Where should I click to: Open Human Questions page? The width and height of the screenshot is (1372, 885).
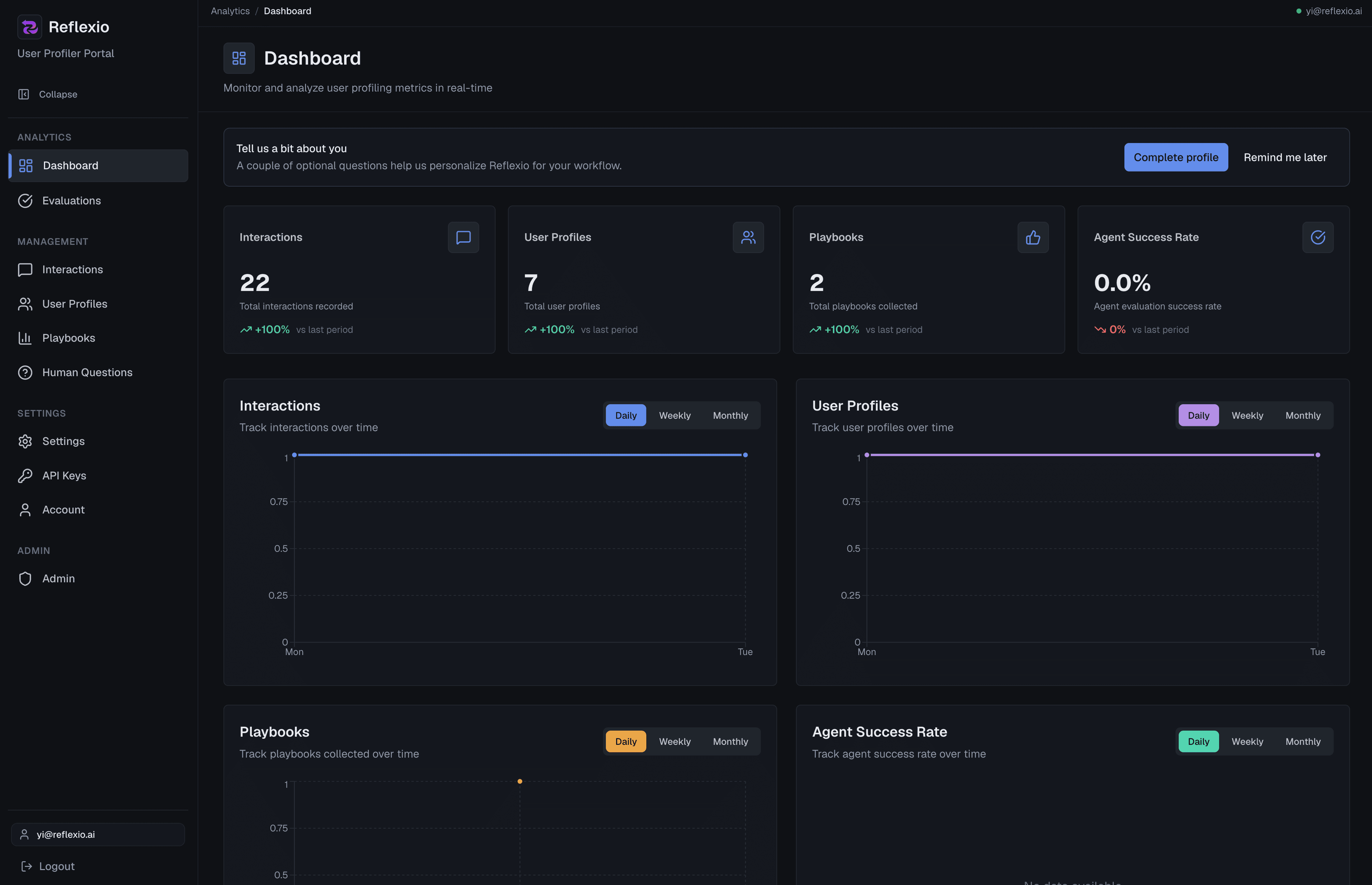point(98,372)
